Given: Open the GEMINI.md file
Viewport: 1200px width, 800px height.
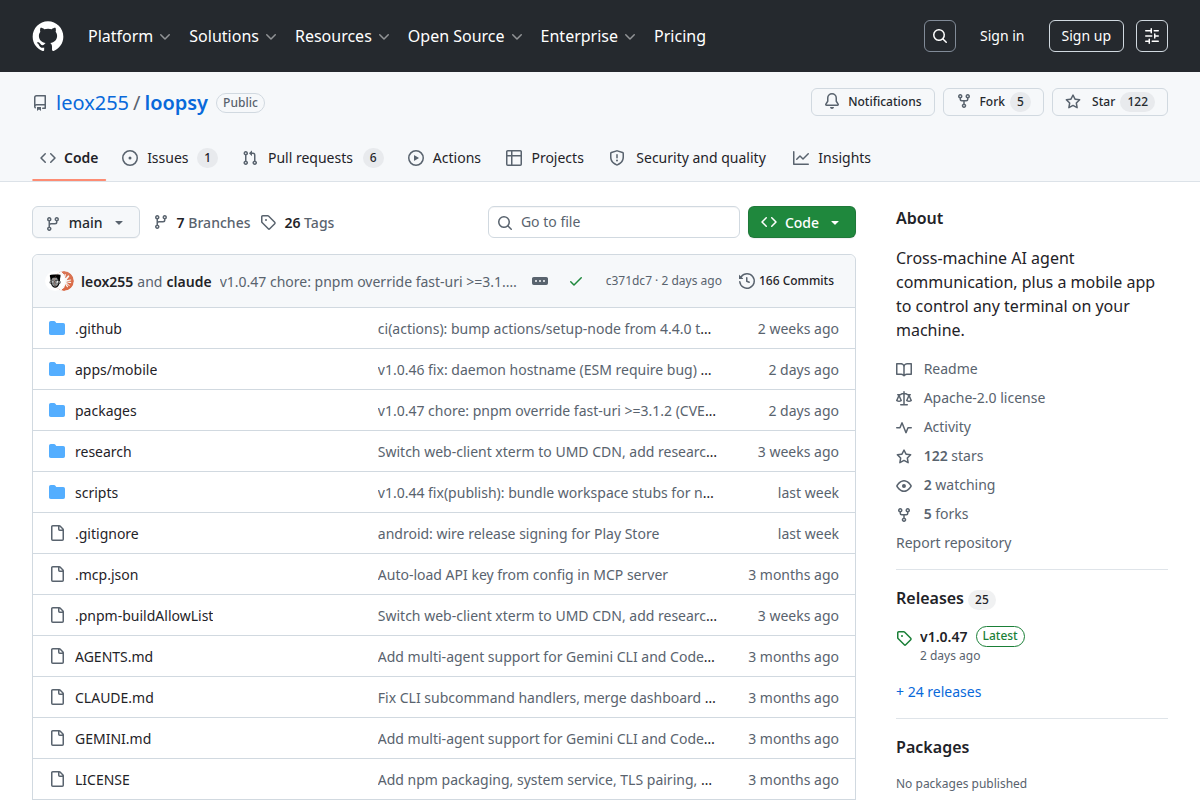Looking at the screenshot, I should click(113, 739).
